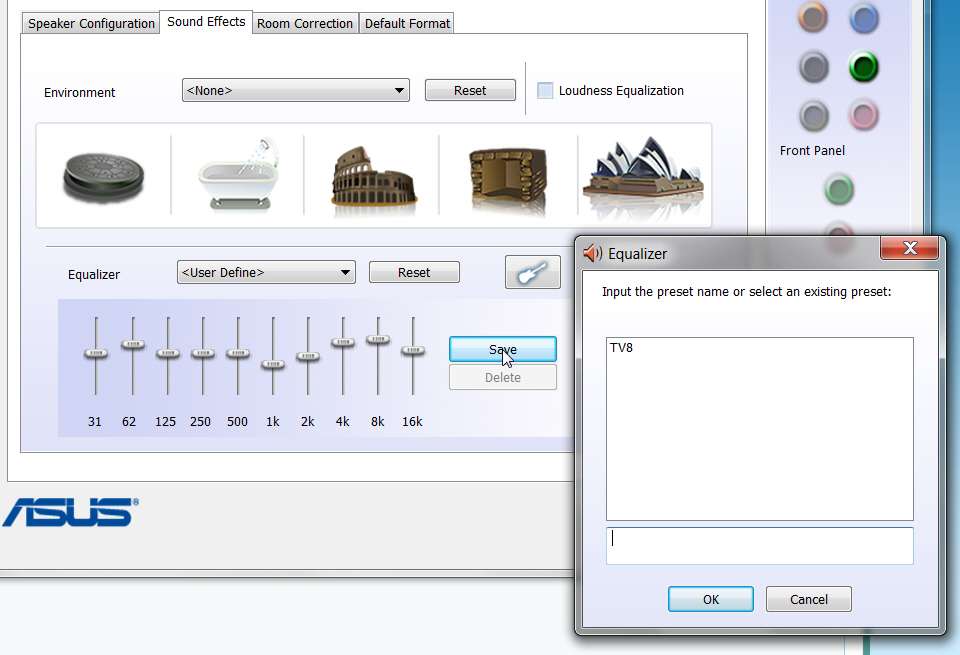Reset the Equalizer setting

414,272
